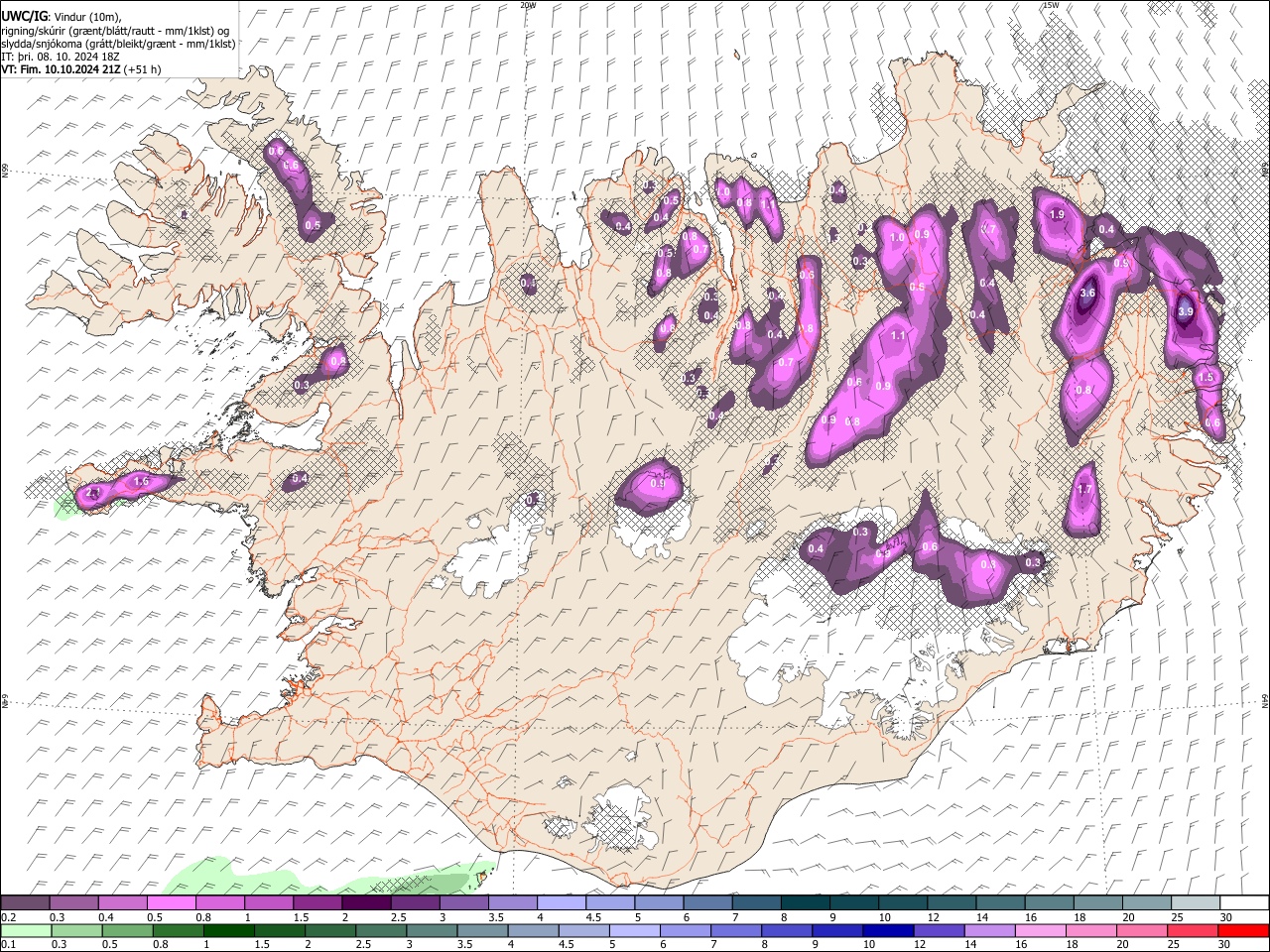Select the white upper swatch after 30
The width and height of the screenshot is (1270, 952).
[x=1244, y=903]
